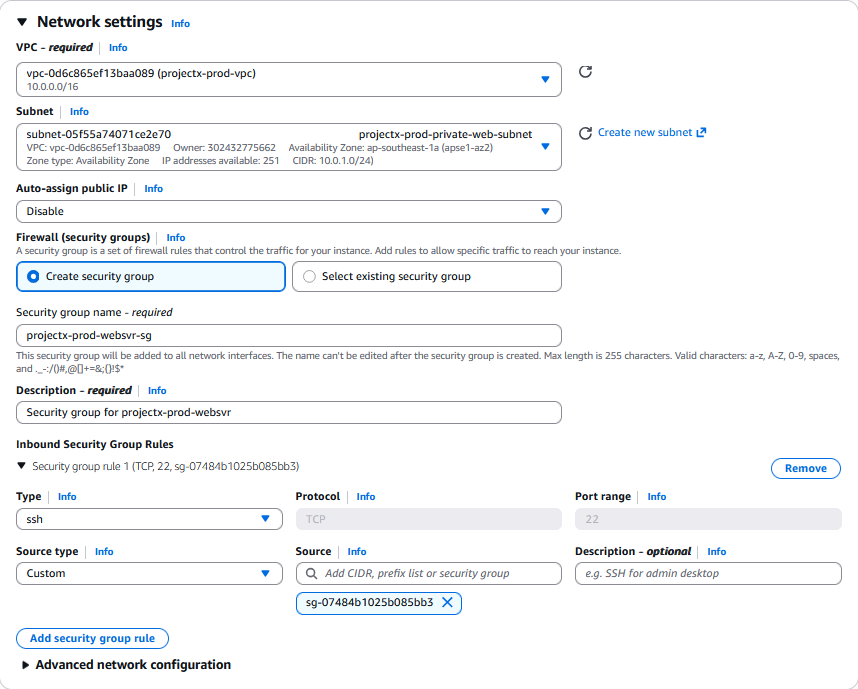Open Info link for Auto-assign public IP
Image resolution: width=858 pixels, height=689 pixels.
pyautogui.click(x=153, y=189)
